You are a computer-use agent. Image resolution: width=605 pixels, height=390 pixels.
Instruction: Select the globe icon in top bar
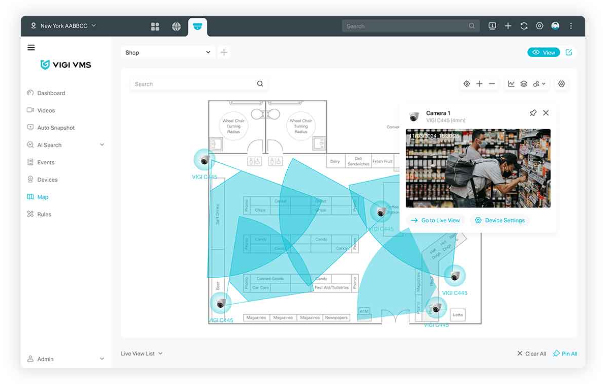tap(176, 26)
